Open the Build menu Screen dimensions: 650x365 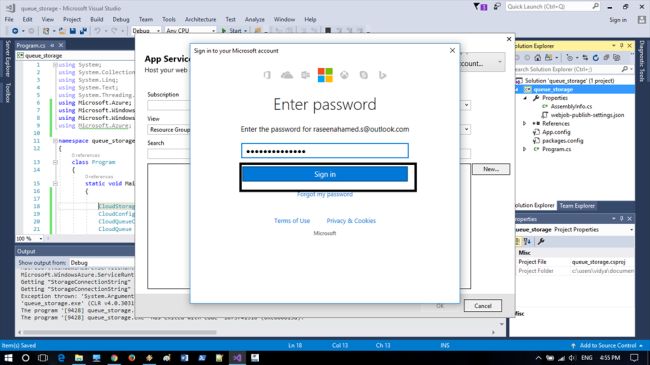coord(97,19)
